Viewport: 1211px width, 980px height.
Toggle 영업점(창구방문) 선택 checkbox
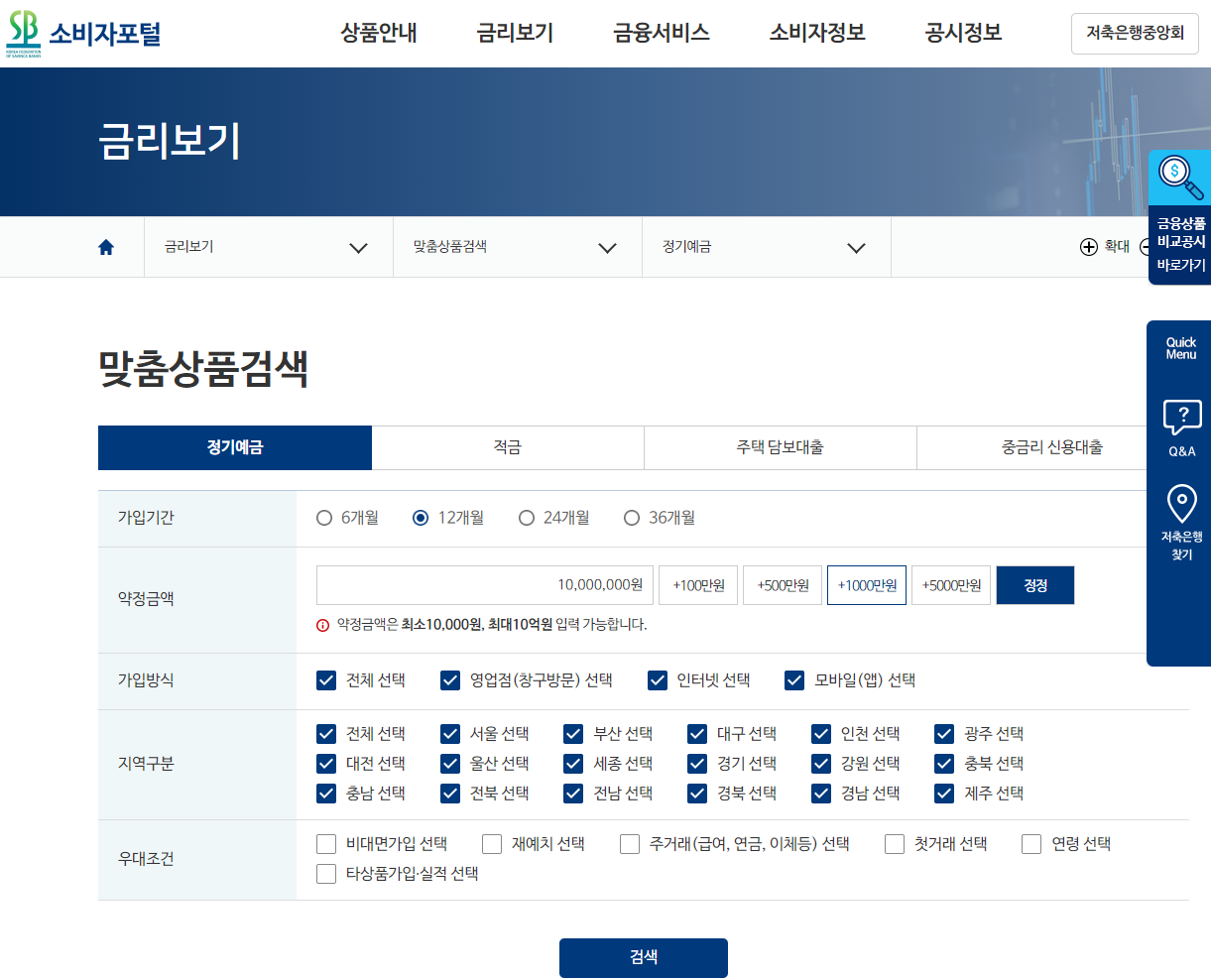tap(450, 679)
